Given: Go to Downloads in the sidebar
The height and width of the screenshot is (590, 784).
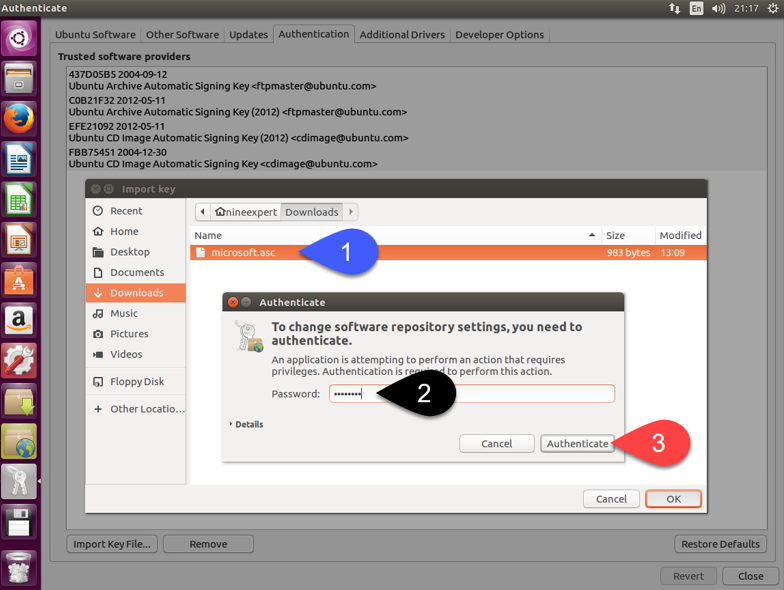Looking at the screenshot, I should 136,293.
